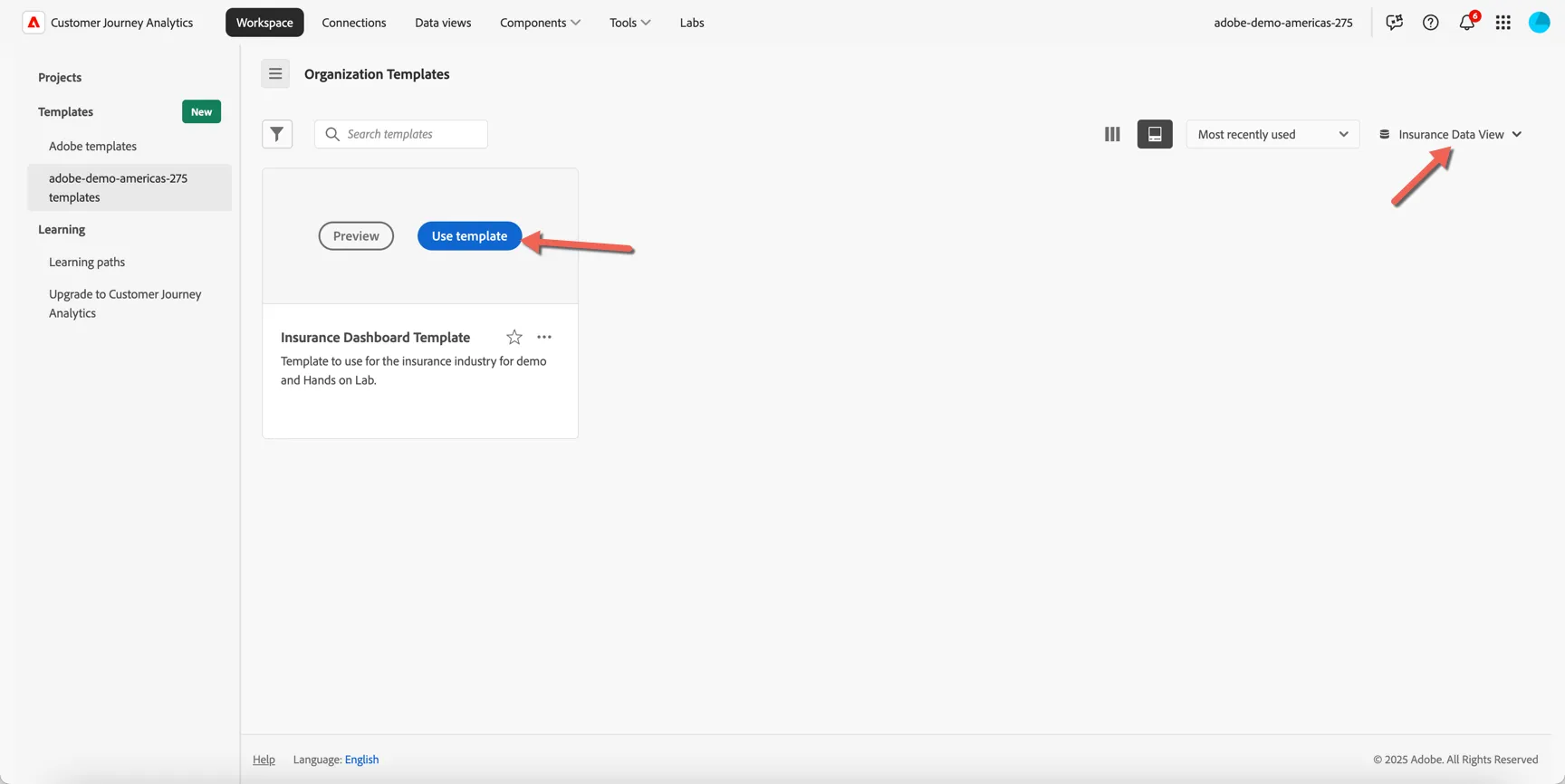Open Upgrade to Customer Journey Analytics

pyautogui.click(x=125, y=303)
